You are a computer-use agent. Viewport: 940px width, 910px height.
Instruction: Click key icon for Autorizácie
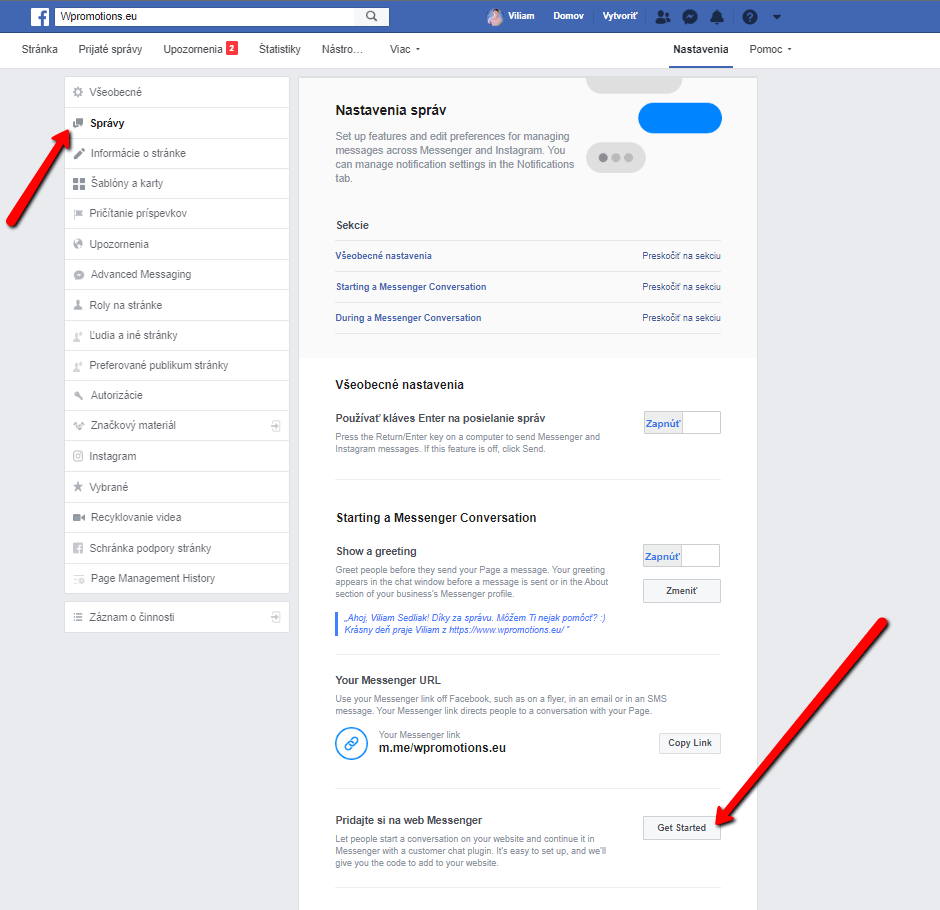(79, 396)
